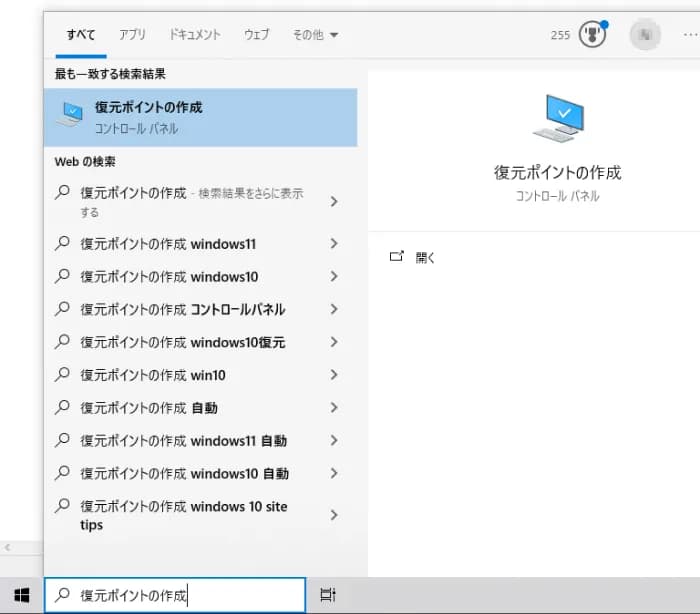The width and height of the screenshot is (700, 614).
Task: Open the Windows Start menu
Action: 21,595
